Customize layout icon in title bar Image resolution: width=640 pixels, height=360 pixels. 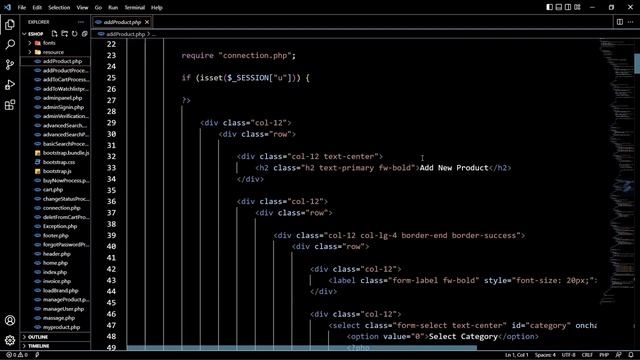pos(577,7)
